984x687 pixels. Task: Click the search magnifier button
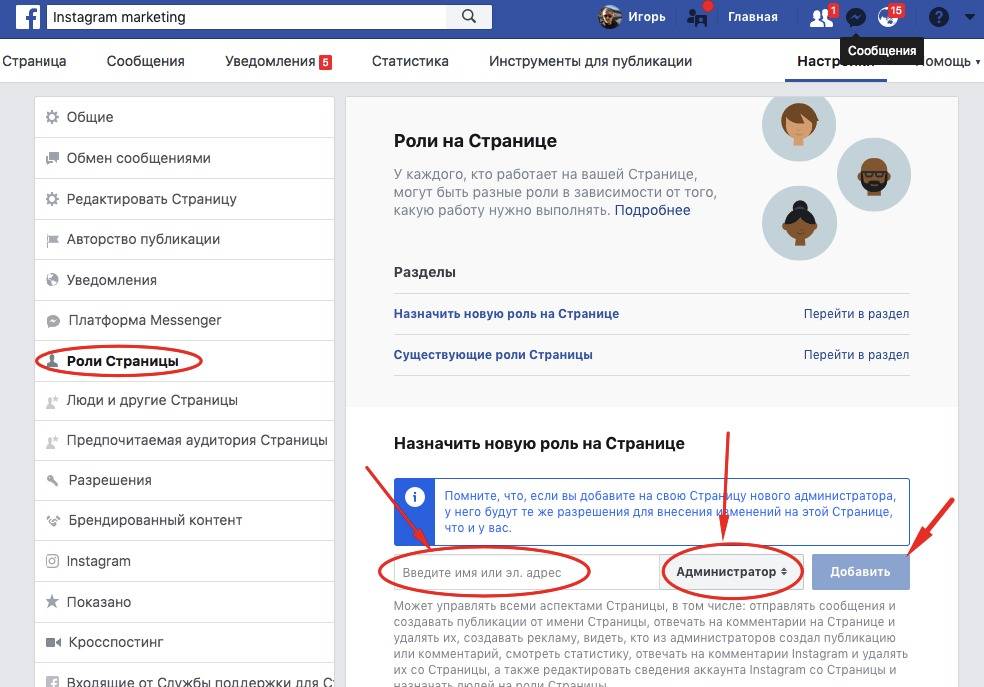469,17
